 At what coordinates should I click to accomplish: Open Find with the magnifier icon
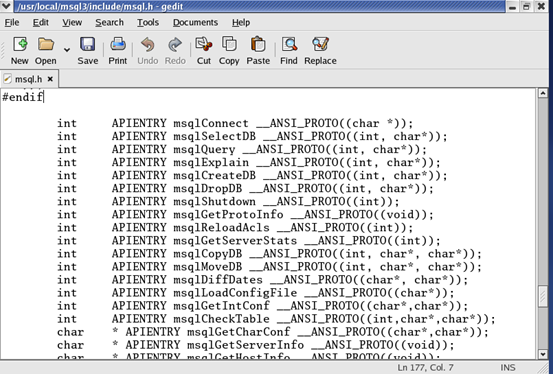(x=289, y=44)
